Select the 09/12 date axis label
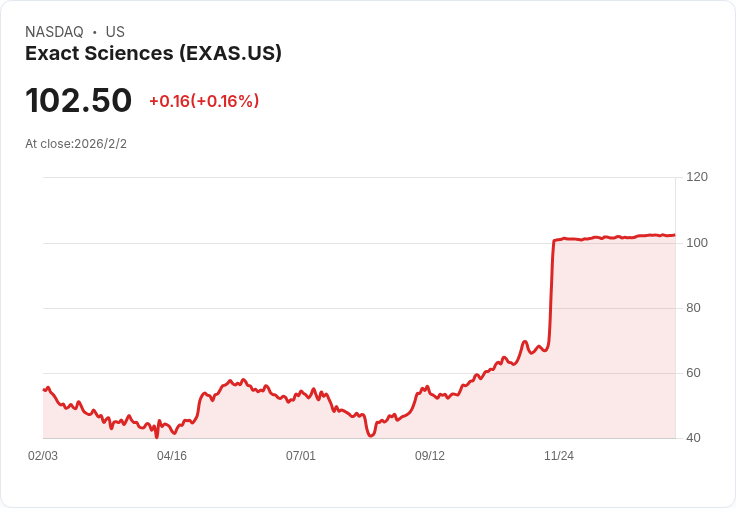 430,456
